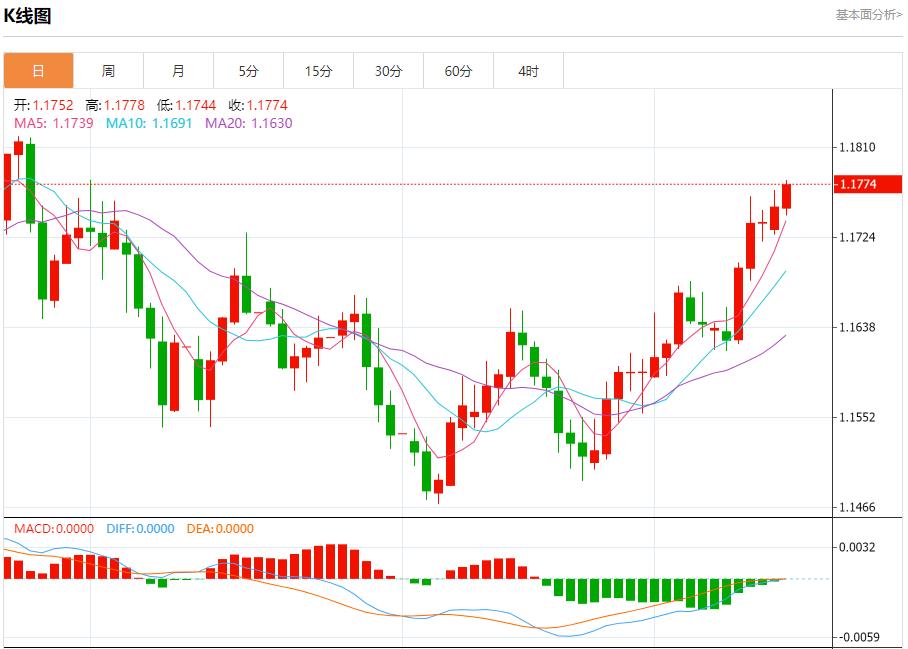Open the 基本面分析 link
Image resolution: width=908 pixels, height=649 pixels.
(x=868, y=14)
